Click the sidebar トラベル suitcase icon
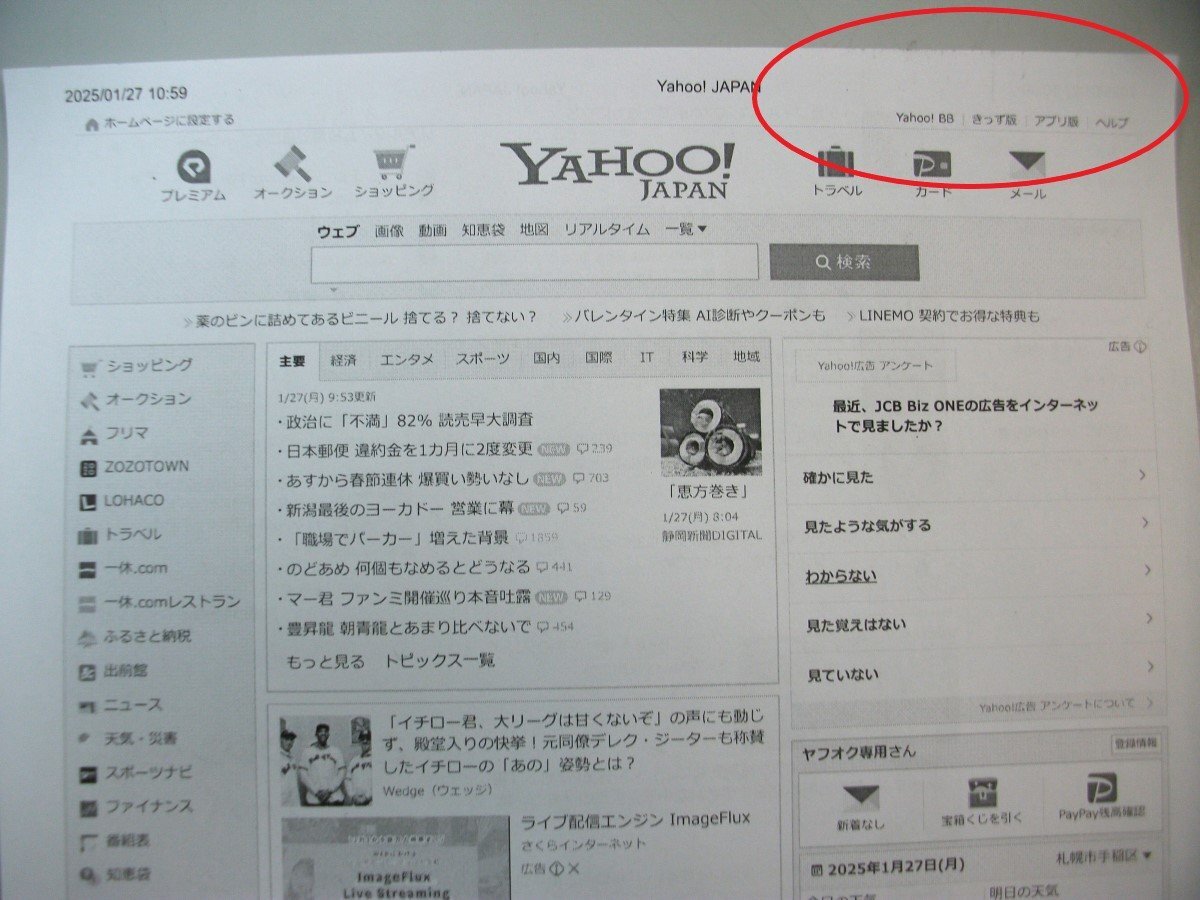 coord(88,536)
